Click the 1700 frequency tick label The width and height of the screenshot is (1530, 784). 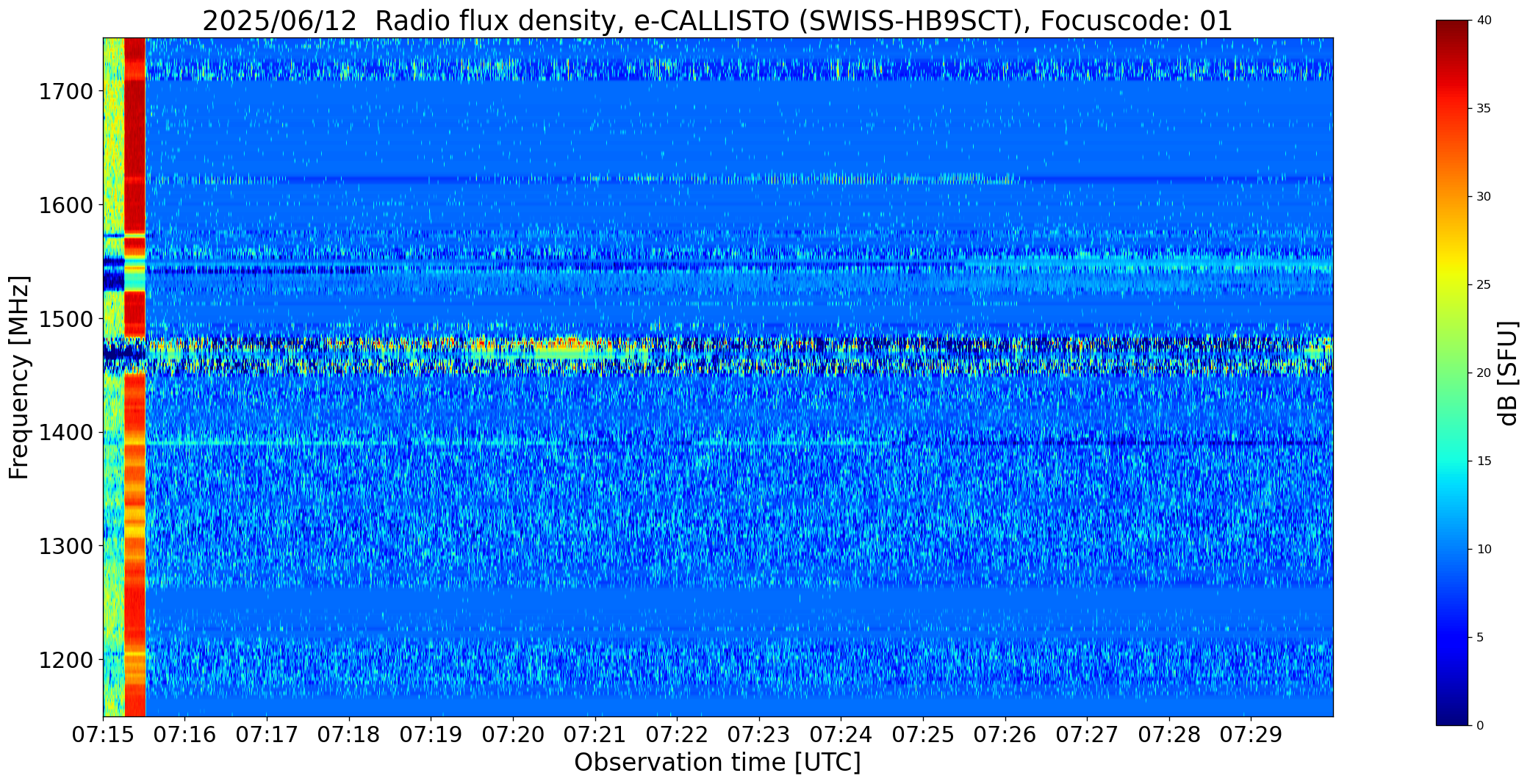coord(65,92)
